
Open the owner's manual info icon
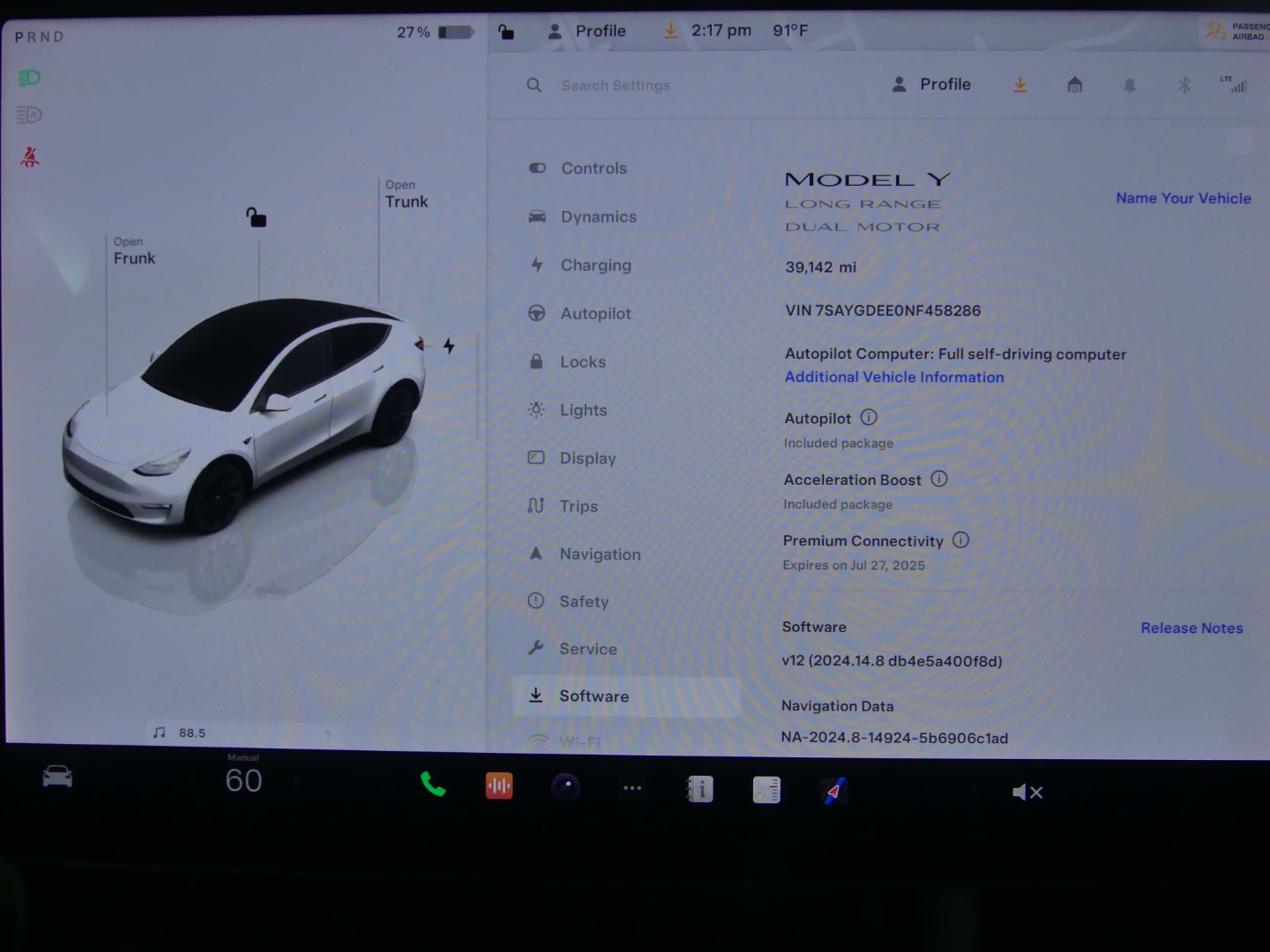pos(700,789)
